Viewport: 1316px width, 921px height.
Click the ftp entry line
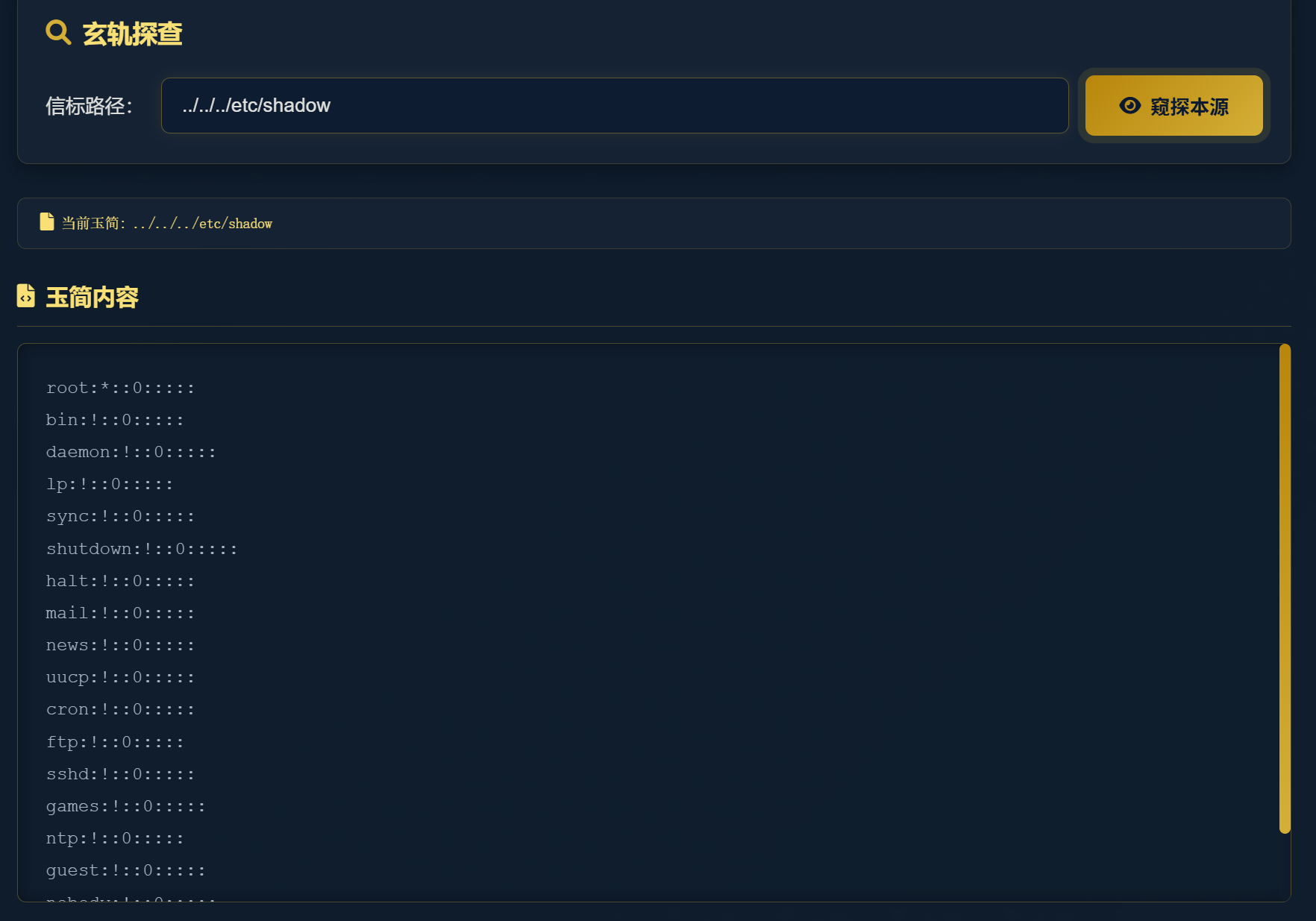(x=115, y=742)
